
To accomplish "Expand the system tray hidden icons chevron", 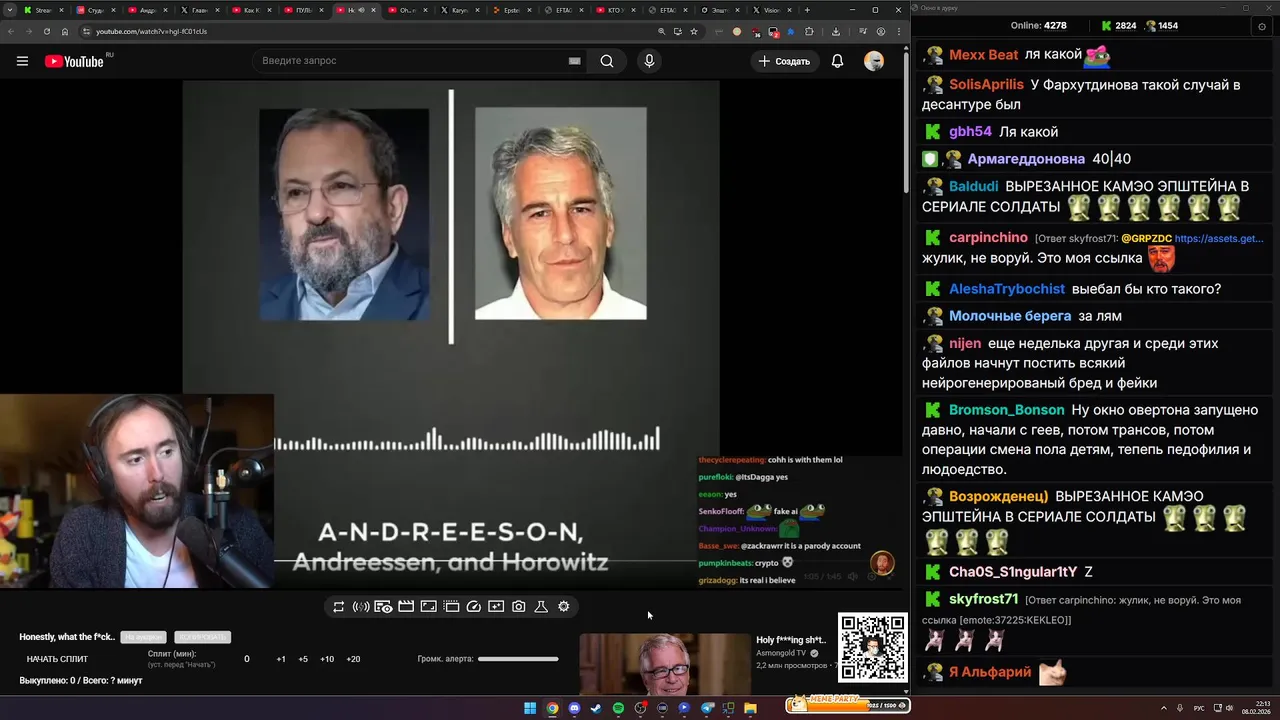I will tap(1163, 708).
